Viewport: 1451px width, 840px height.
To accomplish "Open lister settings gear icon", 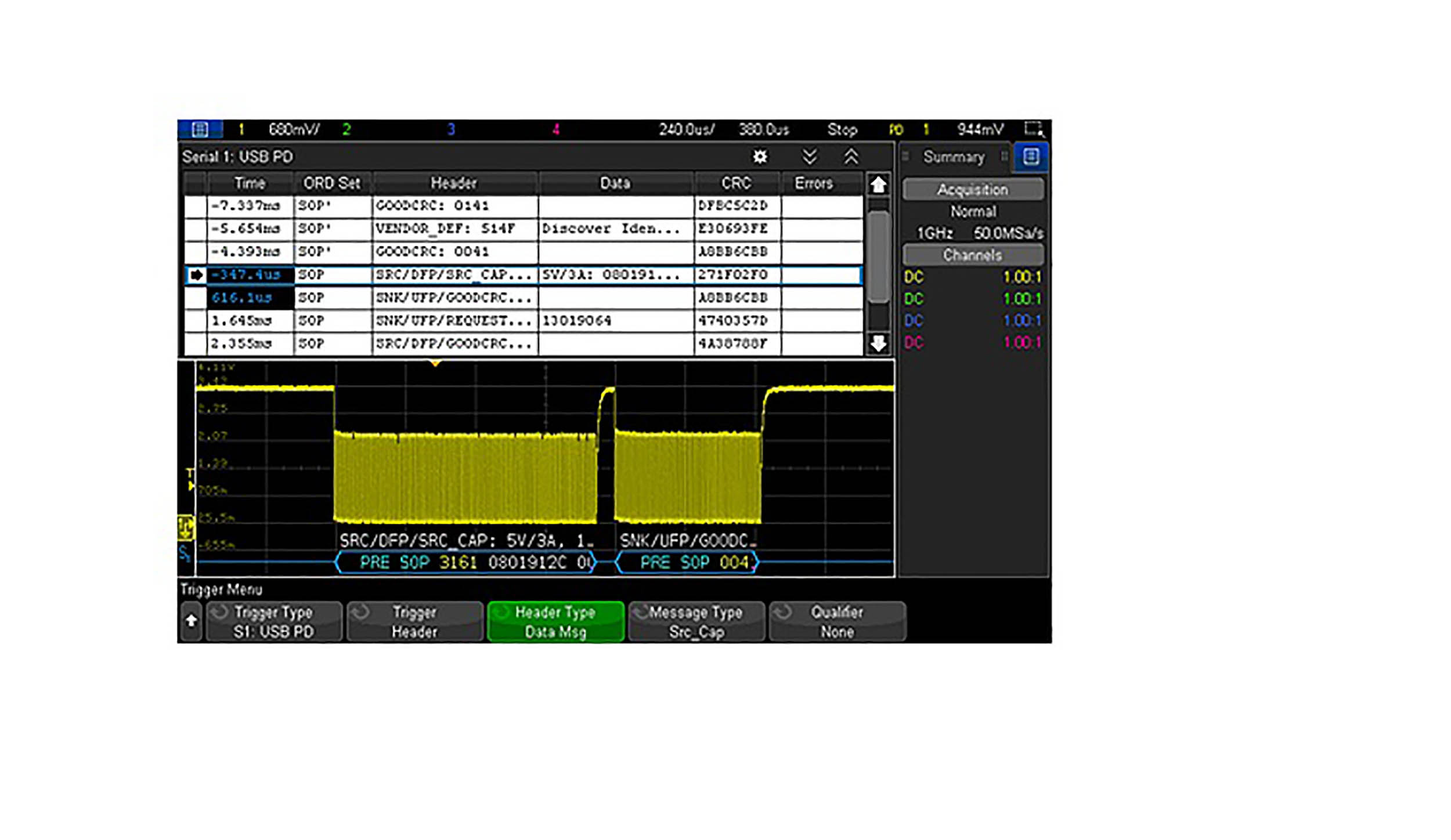I will tap(760, 157).
